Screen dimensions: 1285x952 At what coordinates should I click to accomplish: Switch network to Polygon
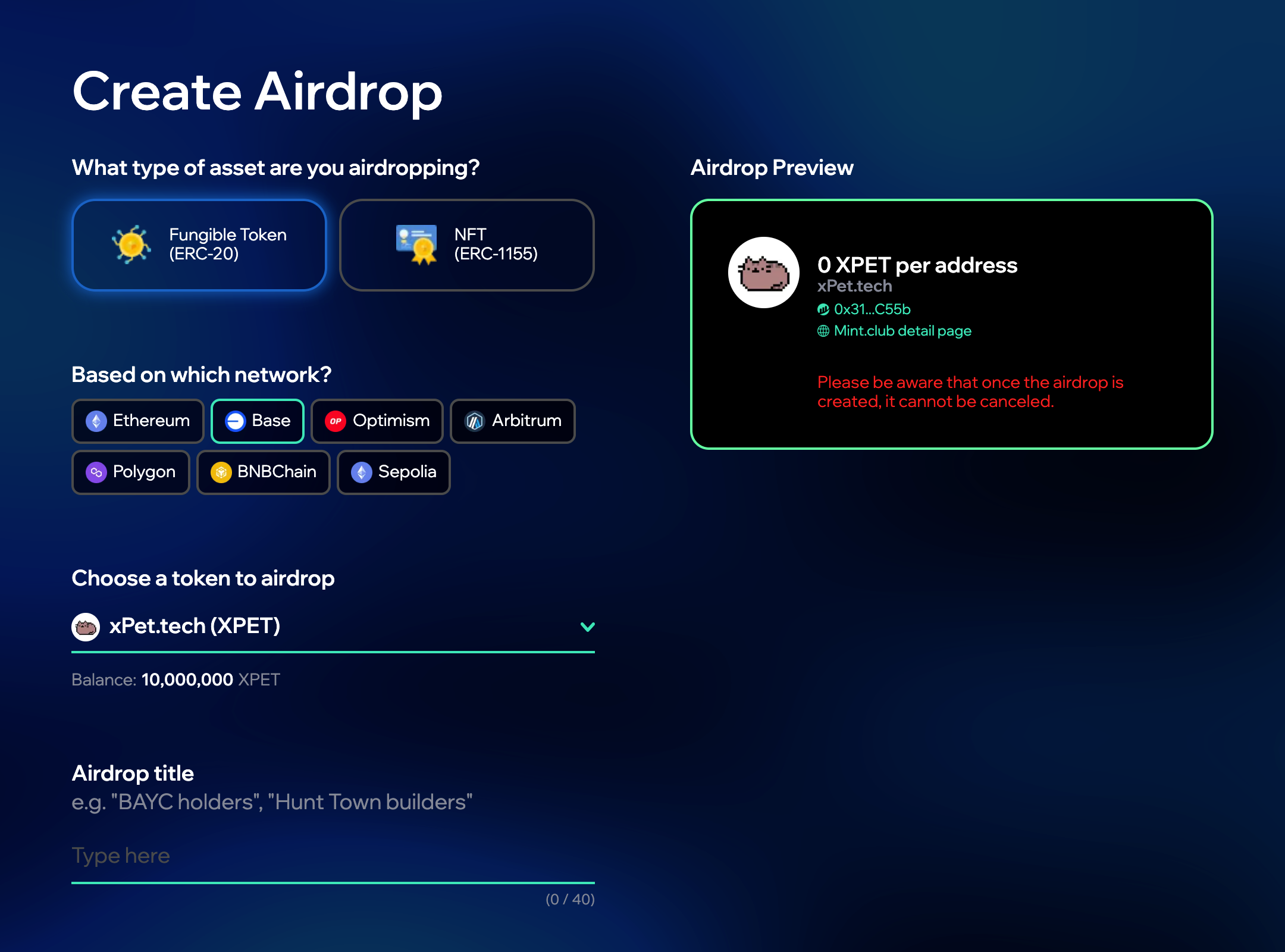click(x=131, y=472)
